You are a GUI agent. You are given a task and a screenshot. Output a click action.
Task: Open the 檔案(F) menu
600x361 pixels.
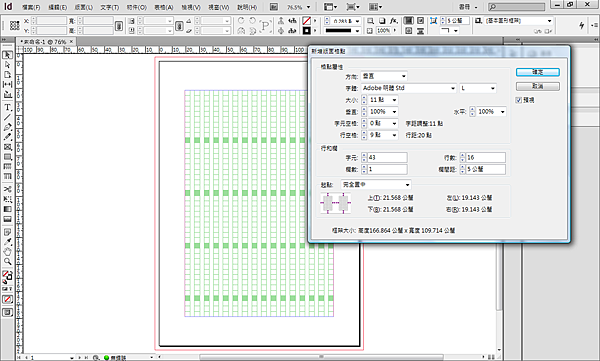click(x=31, y=7)
